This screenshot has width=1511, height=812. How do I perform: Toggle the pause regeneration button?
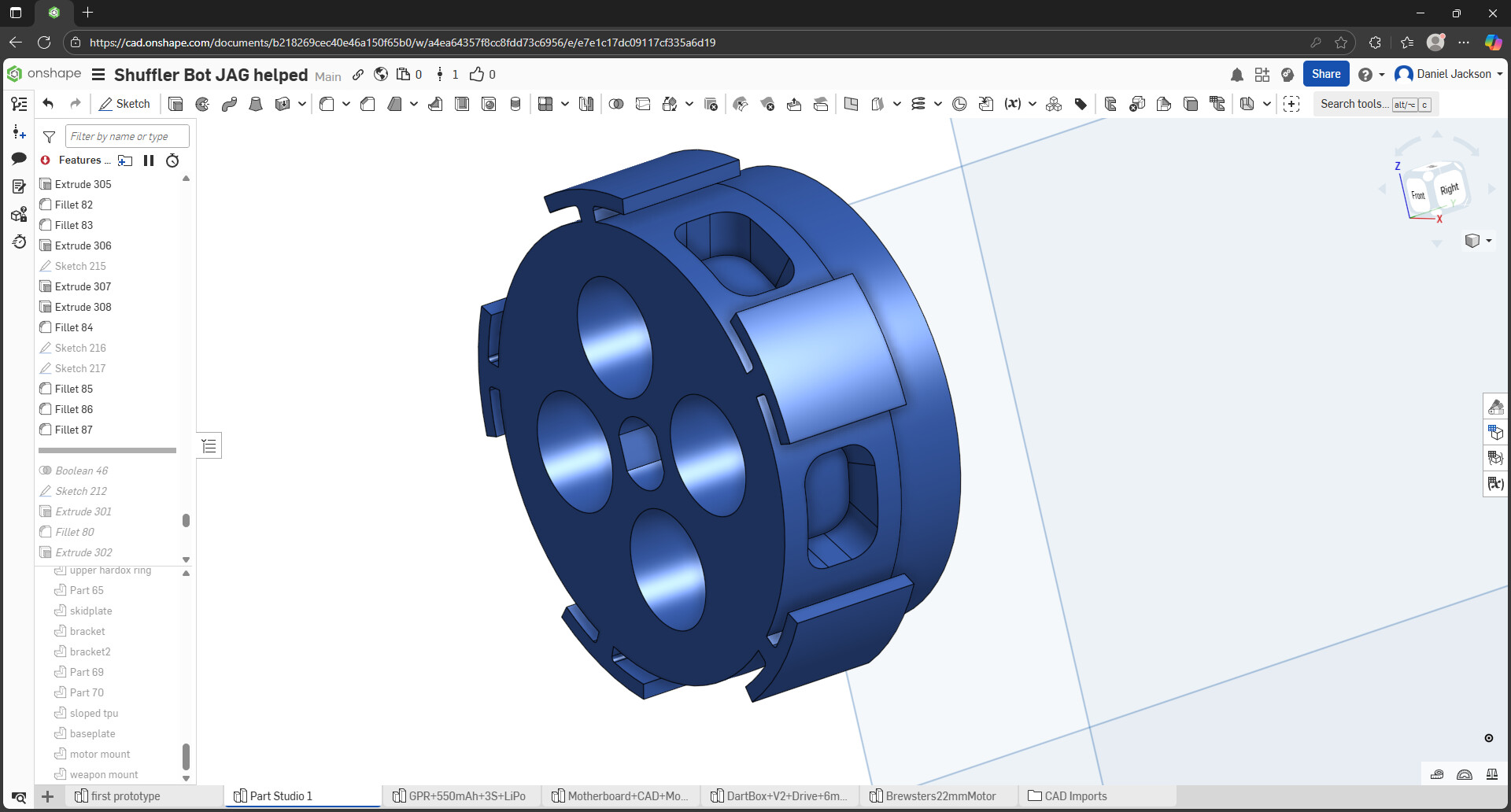coord(149,161)
